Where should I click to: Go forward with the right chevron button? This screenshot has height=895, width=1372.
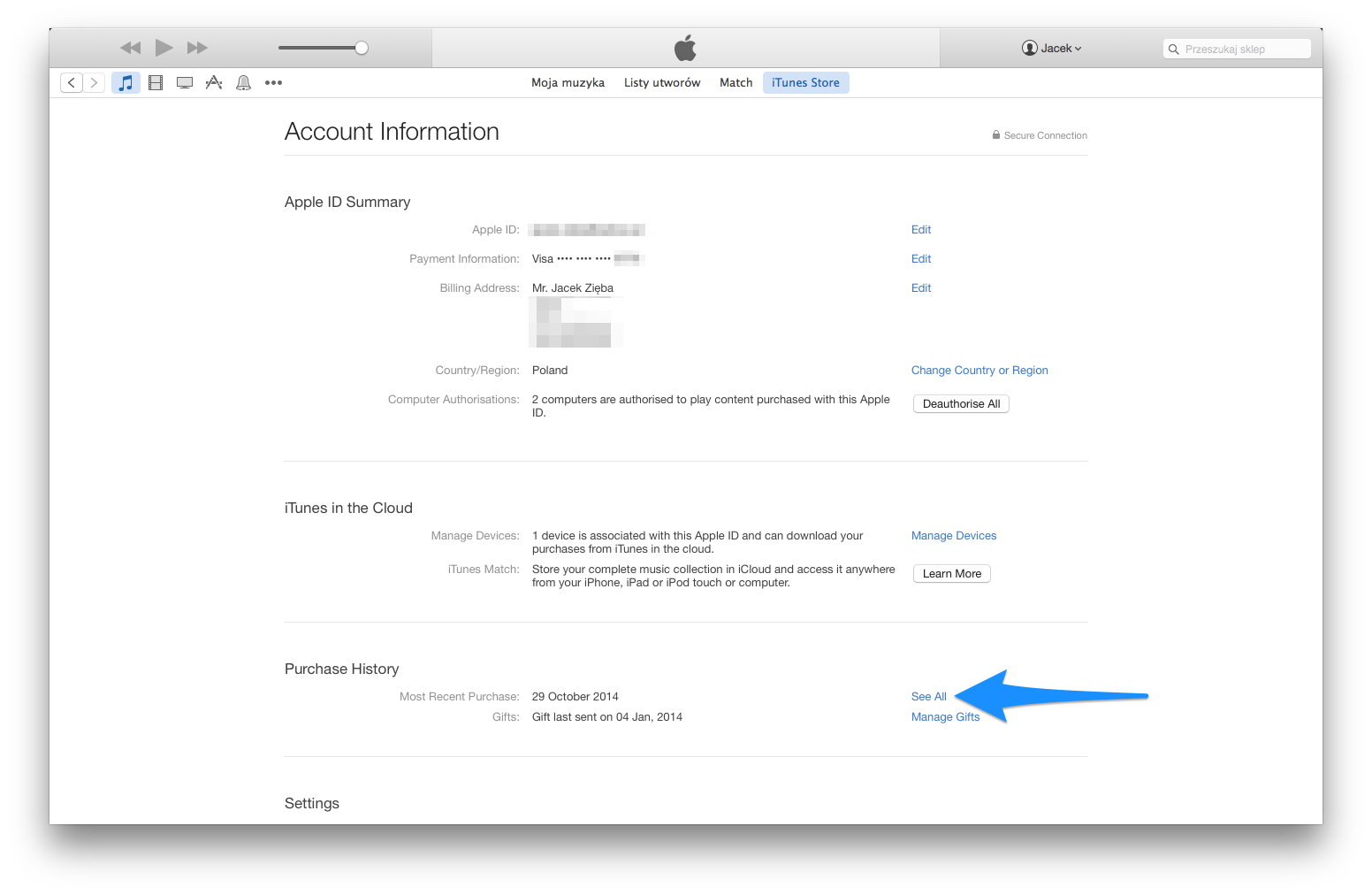pos(94,82)
